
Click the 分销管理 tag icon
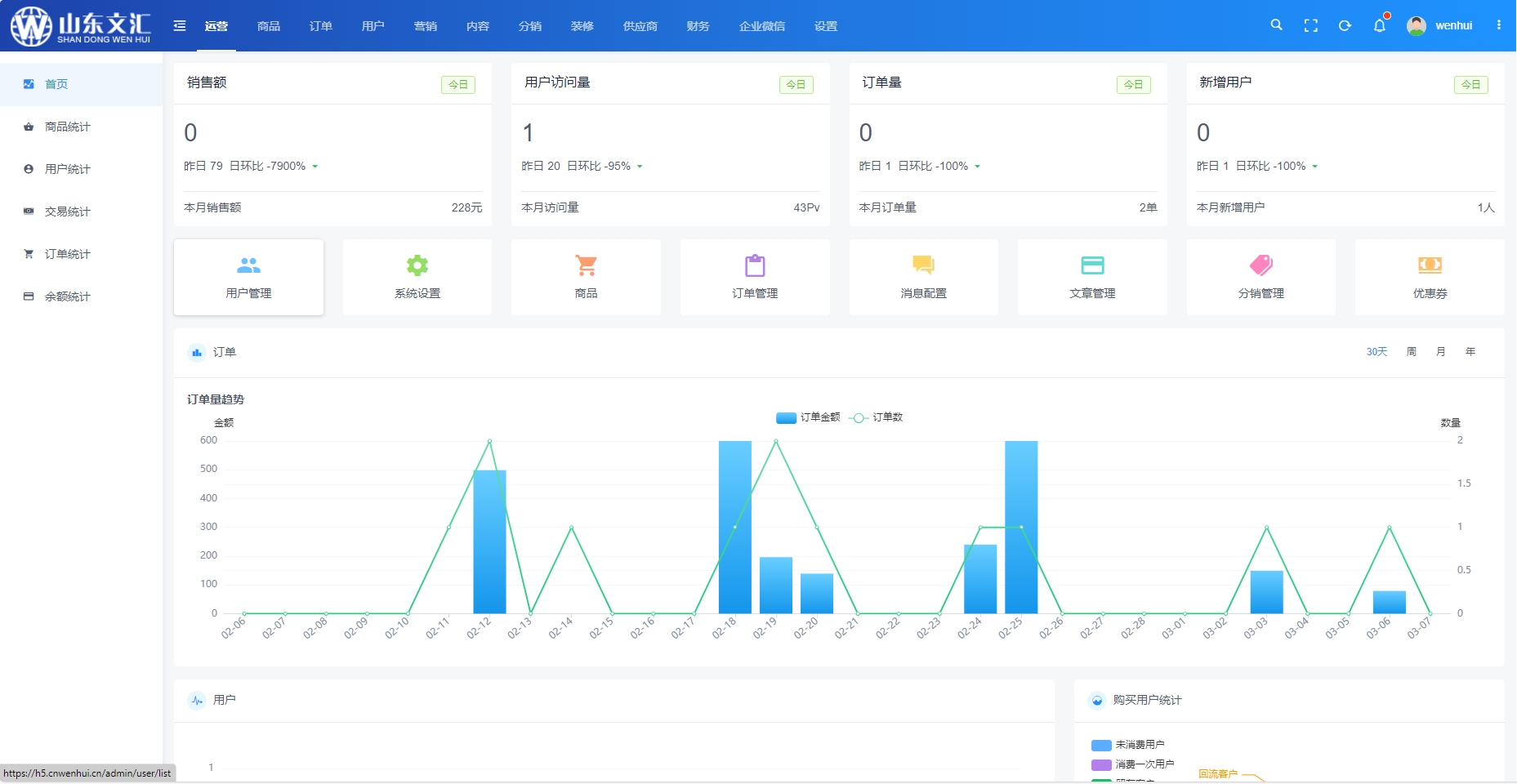(x=1261, y=265)
